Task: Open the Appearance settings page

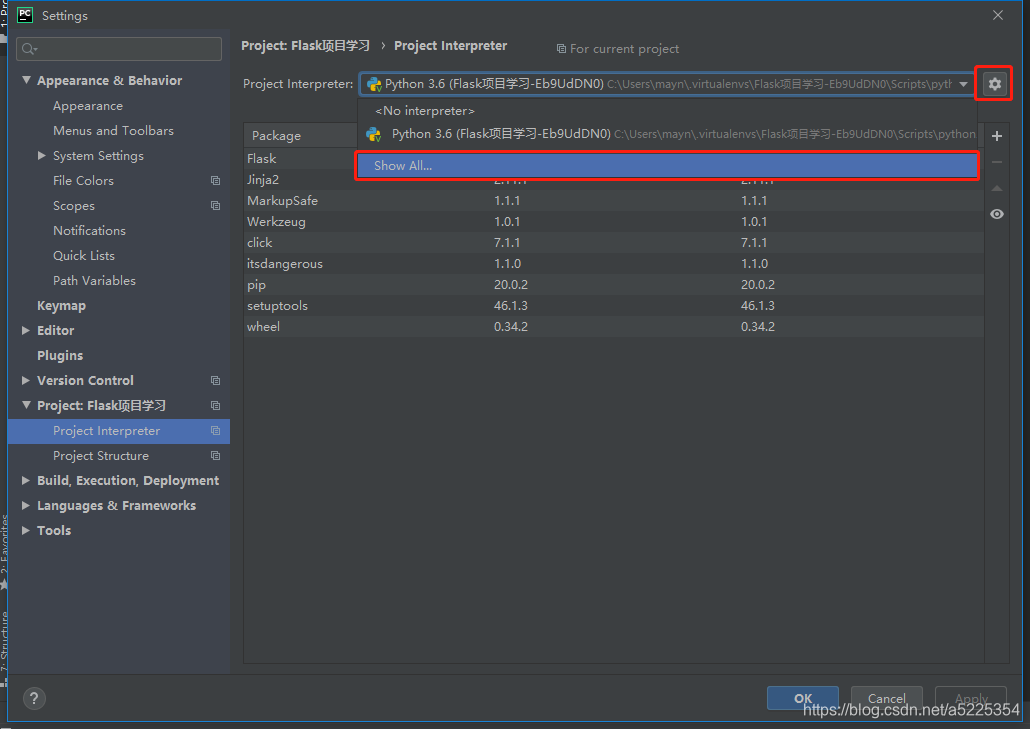Action: point(88,106)
